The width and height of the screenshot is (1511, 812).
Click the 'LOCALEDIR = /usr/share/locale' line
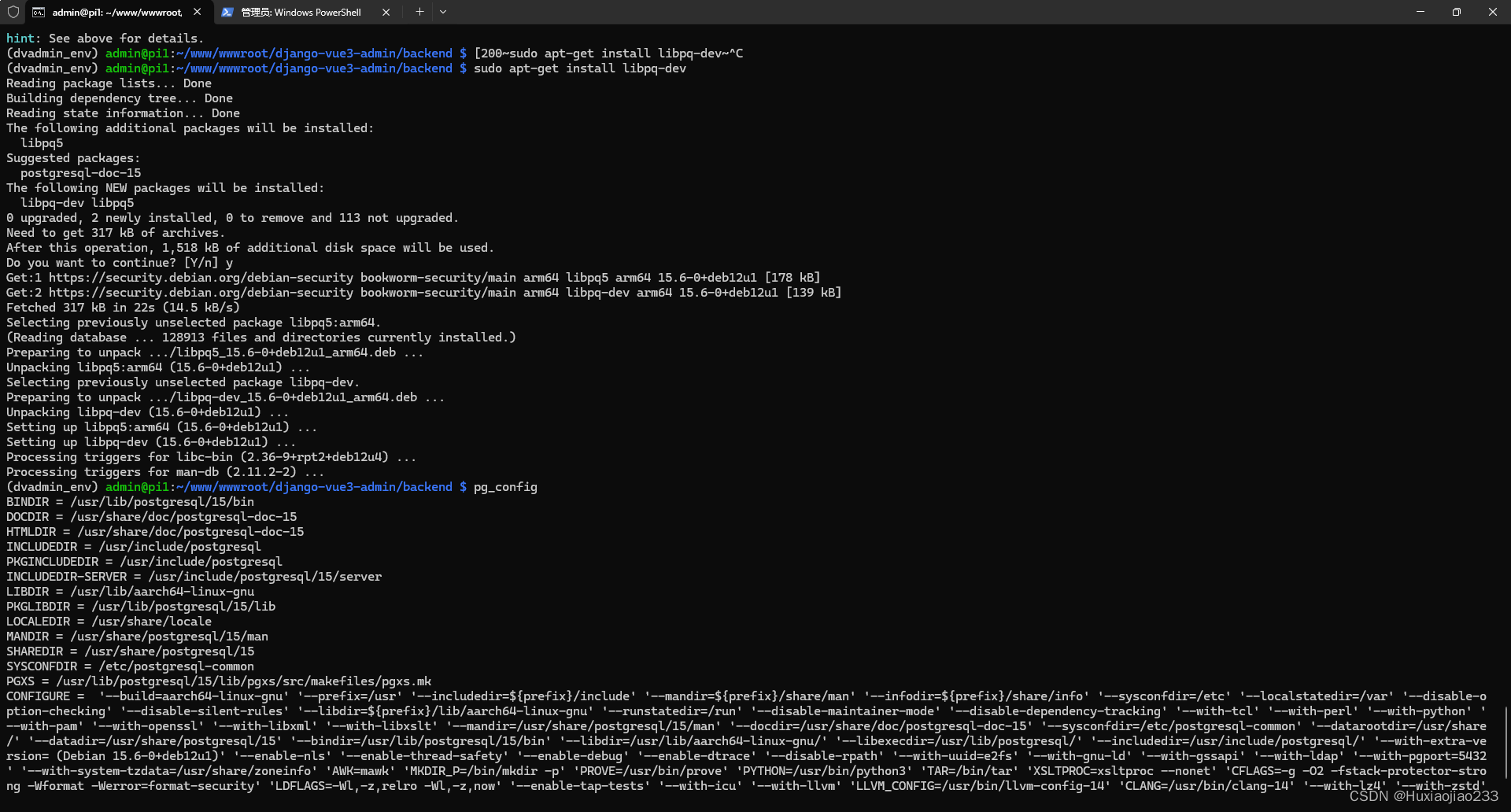pyautogui.click(x=109, y=622)
